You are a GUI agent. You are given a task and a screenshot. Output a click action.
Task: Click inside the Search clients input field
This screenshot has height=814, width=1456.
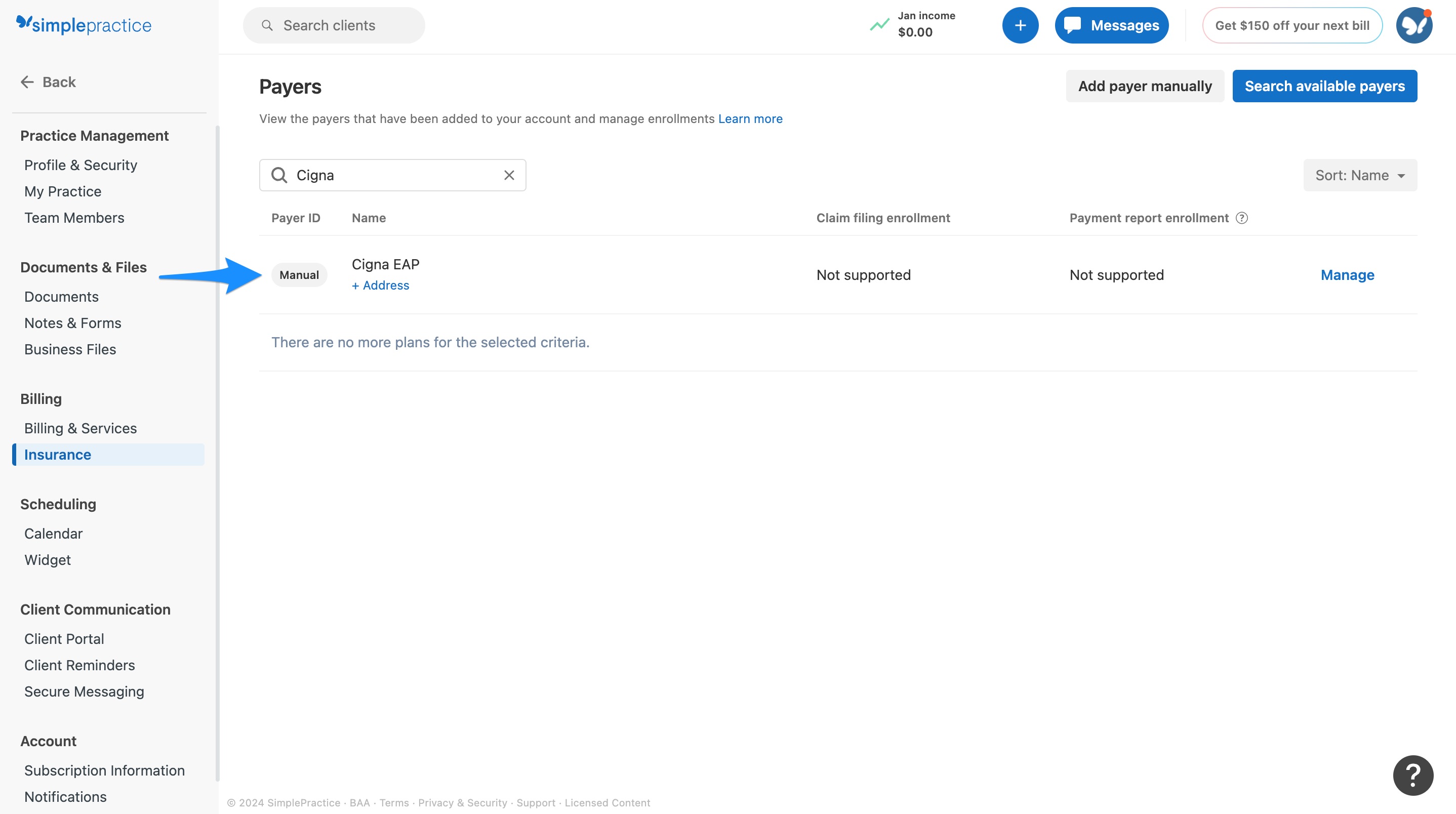339,25
